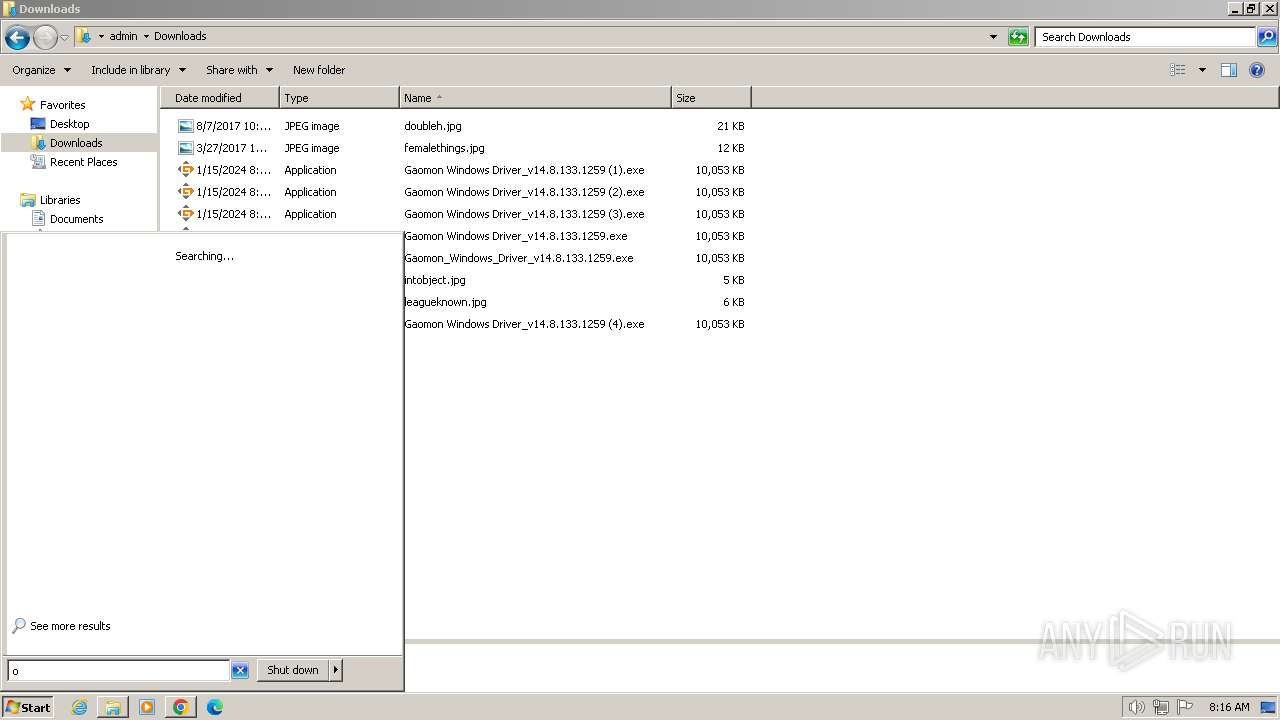This screenshot has height=720, width=1280.
Task: Select the doubleh.jpg file
Action: click(432, 126)
